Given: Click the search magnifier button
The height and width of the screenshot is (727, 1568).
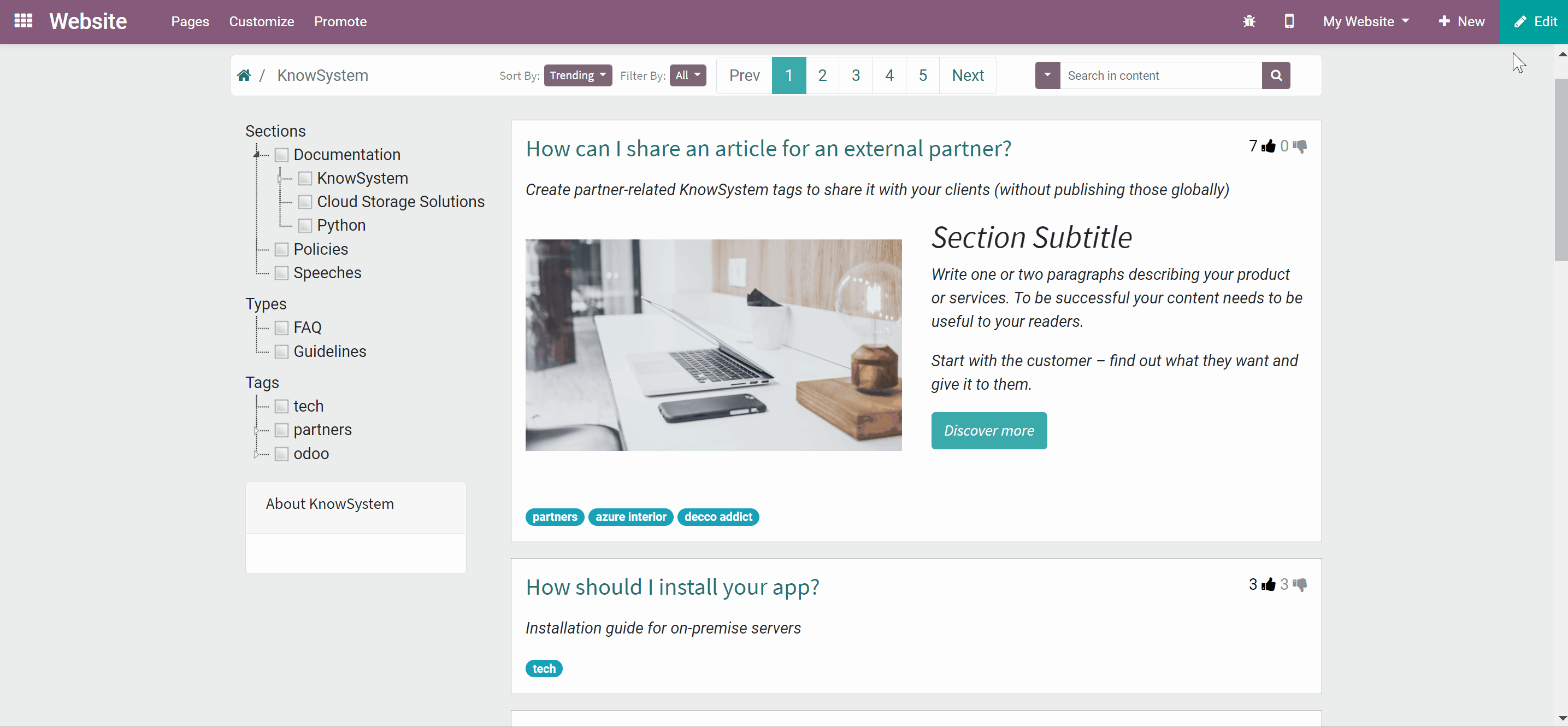Looking at the screenshot, I should (1276, 75).
